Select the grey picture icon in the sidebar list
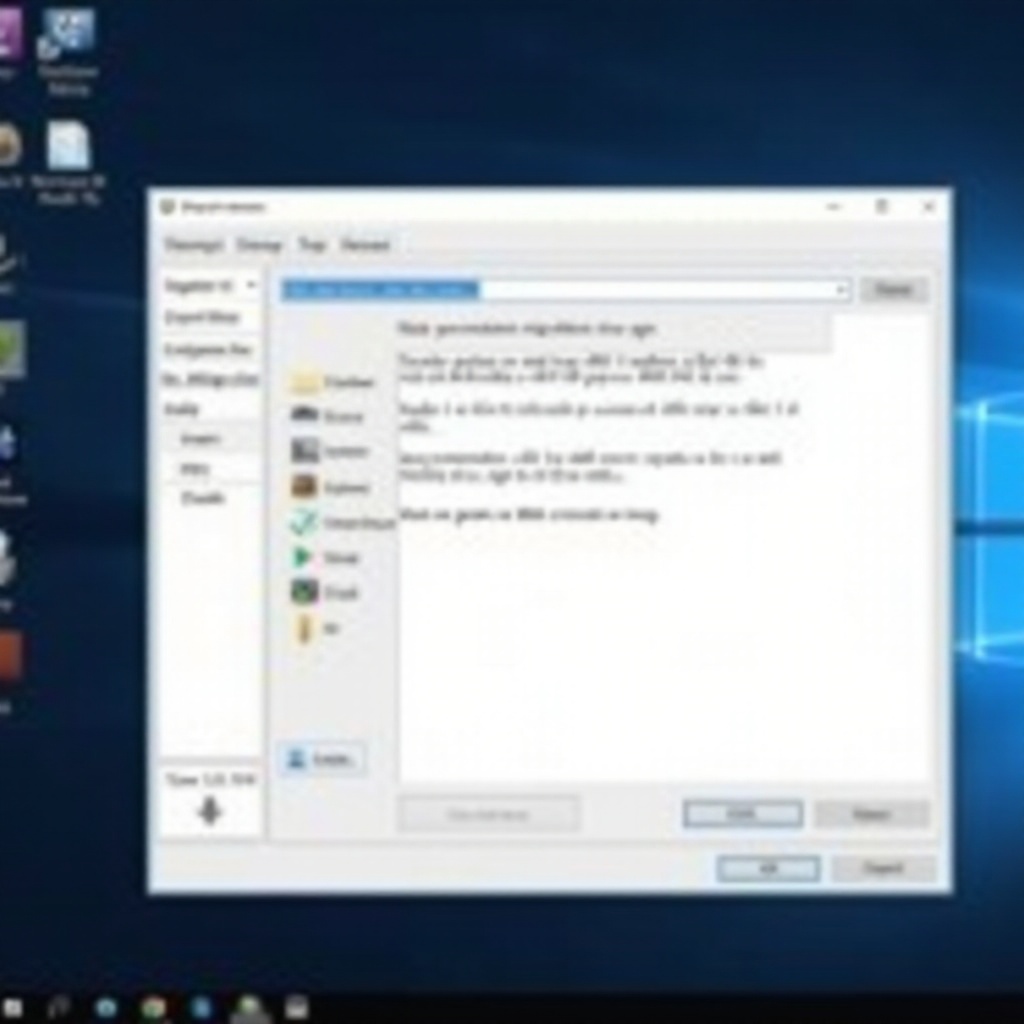The width and height of the screenshot is (1024, 1024). point(304,451)
